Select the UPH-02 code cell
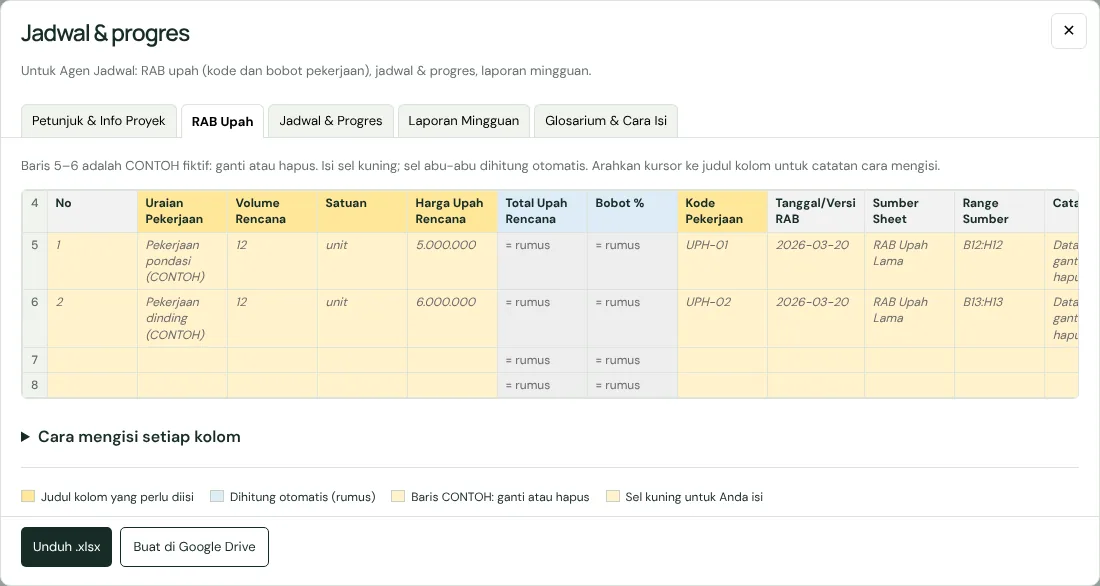Screen dimensions: 1100x586 click(723, 319)
